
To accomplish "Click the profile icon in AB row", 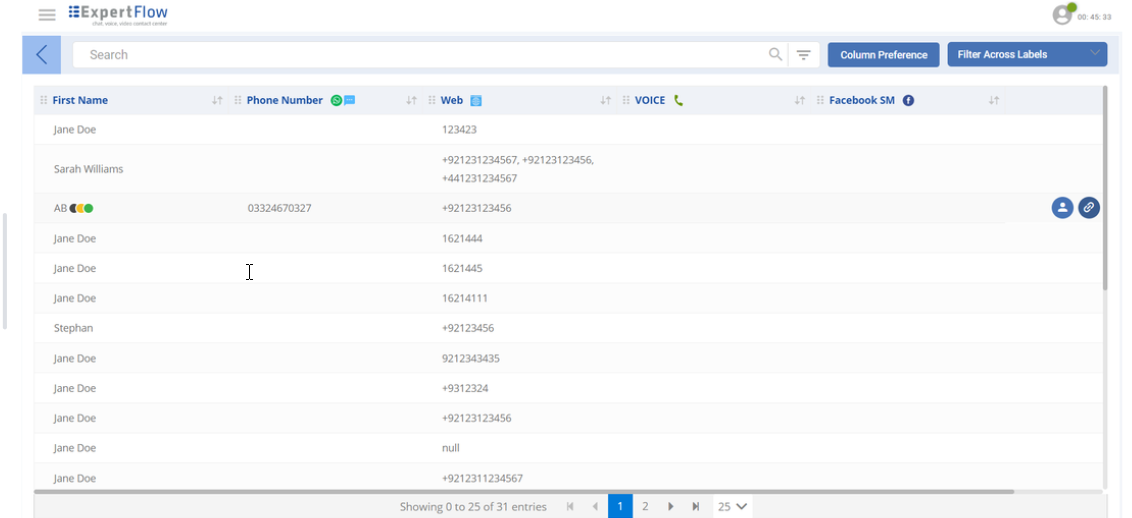I will (1062, 208).
